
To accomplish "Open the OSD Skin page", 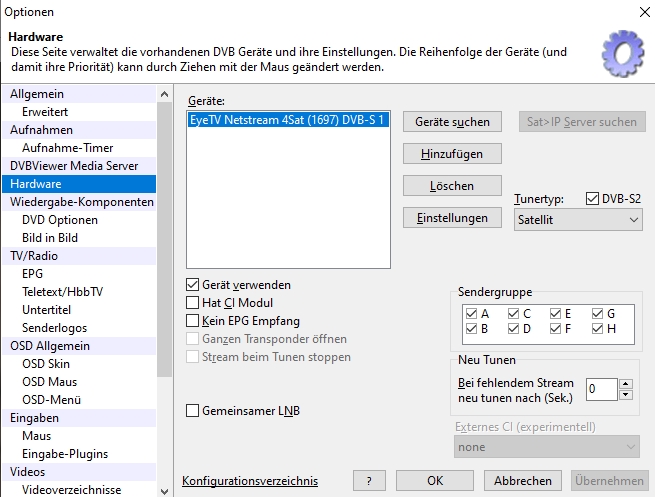I will click(48, 364).
